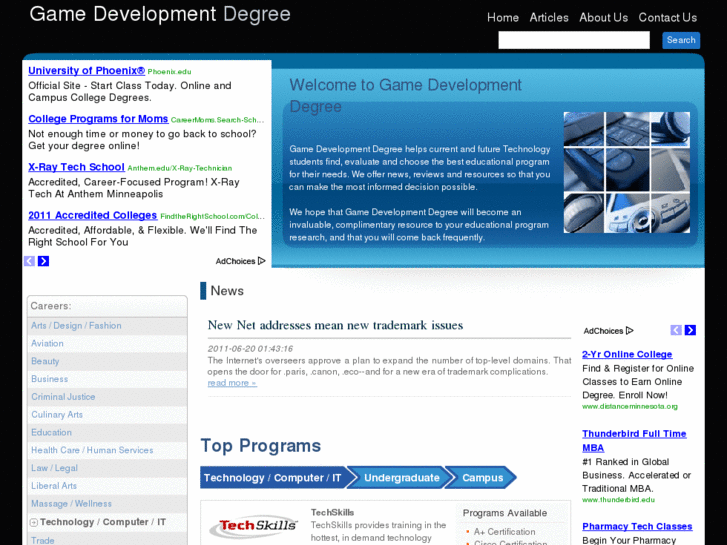This screenshot has width=727, height=545.
Task: Click AdChoices icon in right sidebar
Action: (x=630, y=331)
